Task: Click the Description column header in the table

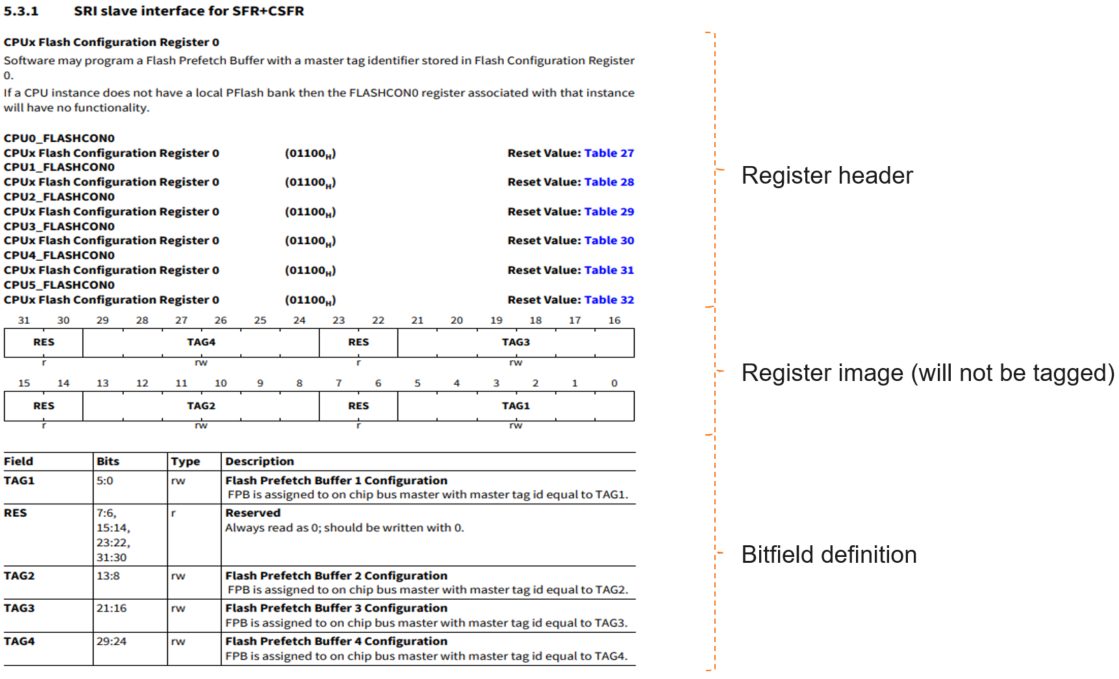Action: pos(259,462)
